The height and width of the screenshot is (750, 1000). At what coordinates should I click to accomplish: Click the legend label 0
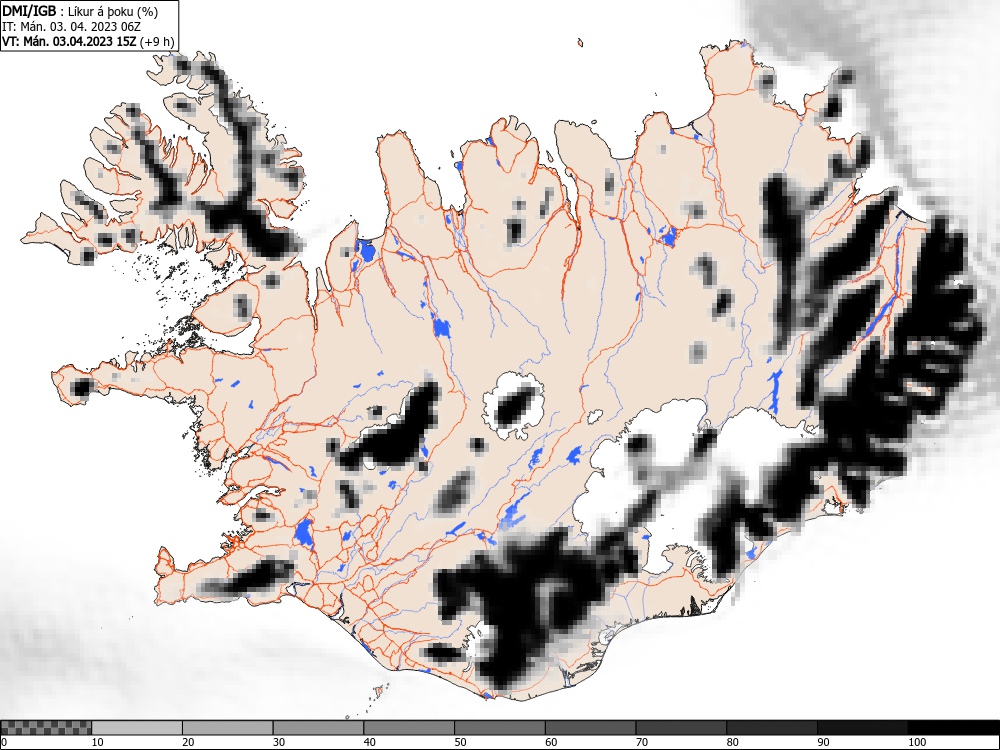point(4,742)
